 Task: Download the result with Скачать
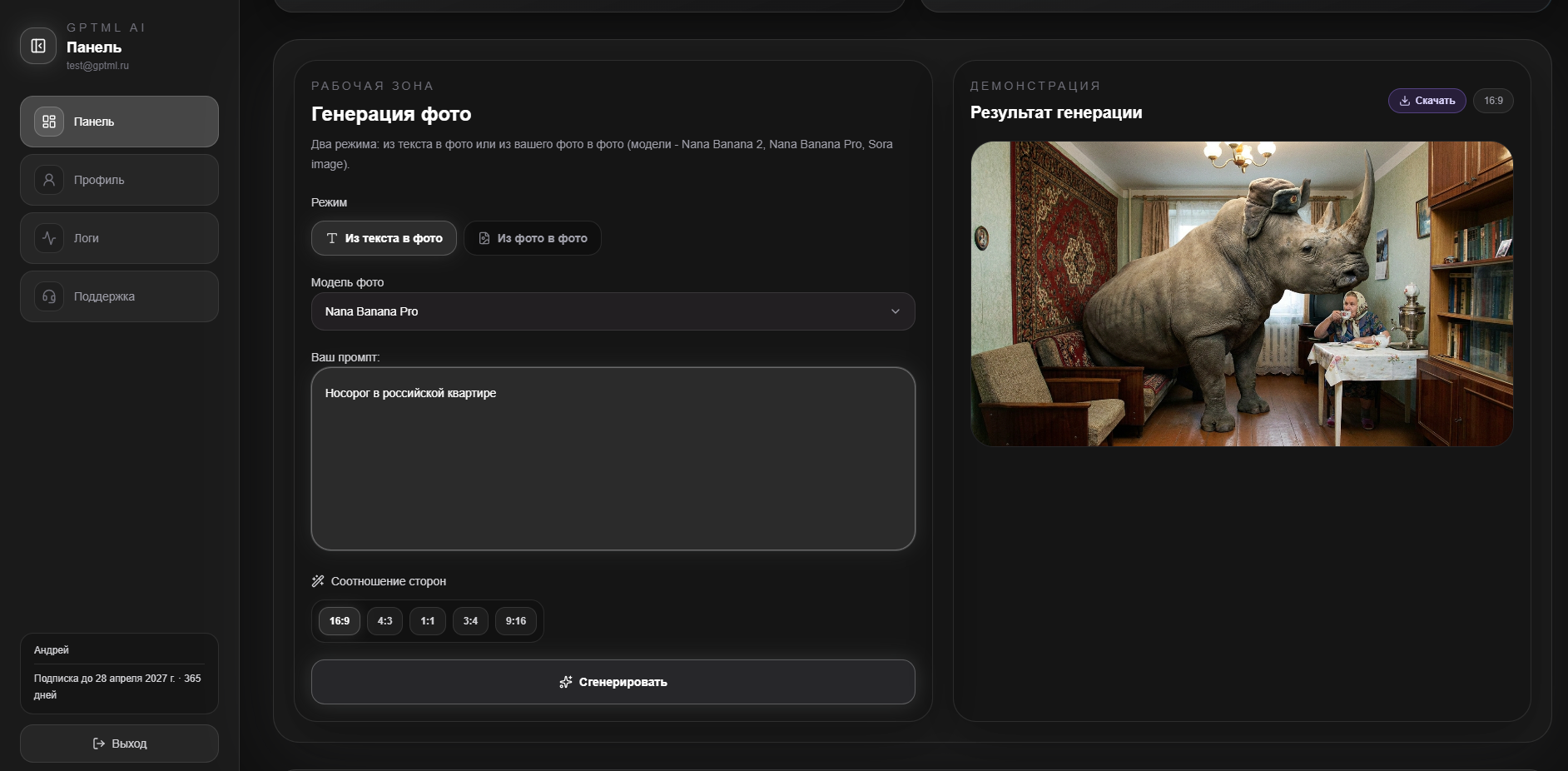point(1427,101)
